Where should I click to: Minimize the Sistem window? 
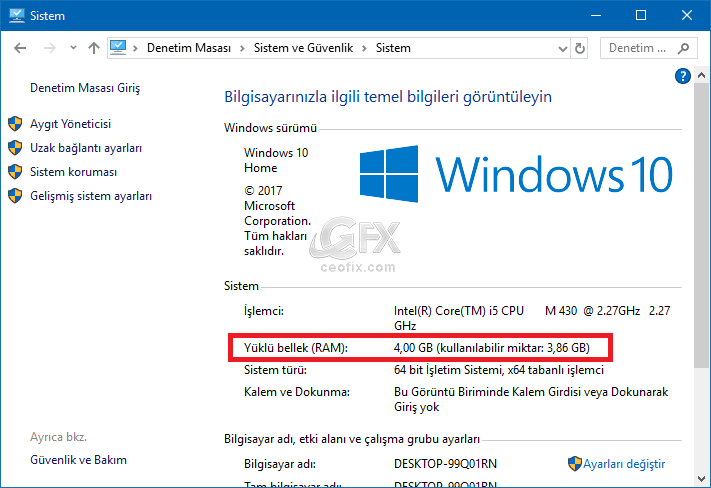[x=596, y=15]
